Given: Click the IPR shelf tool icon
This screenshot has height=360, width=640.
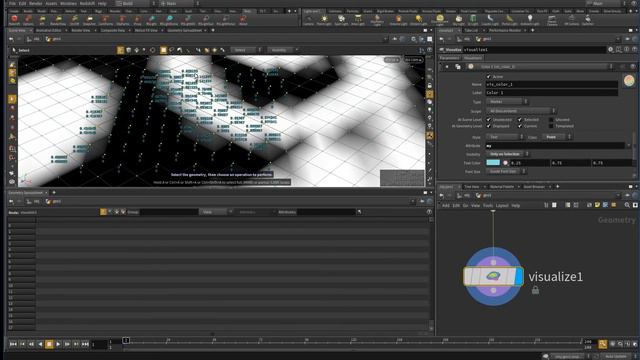Looking at the screenshot, I should coord(42,20).
